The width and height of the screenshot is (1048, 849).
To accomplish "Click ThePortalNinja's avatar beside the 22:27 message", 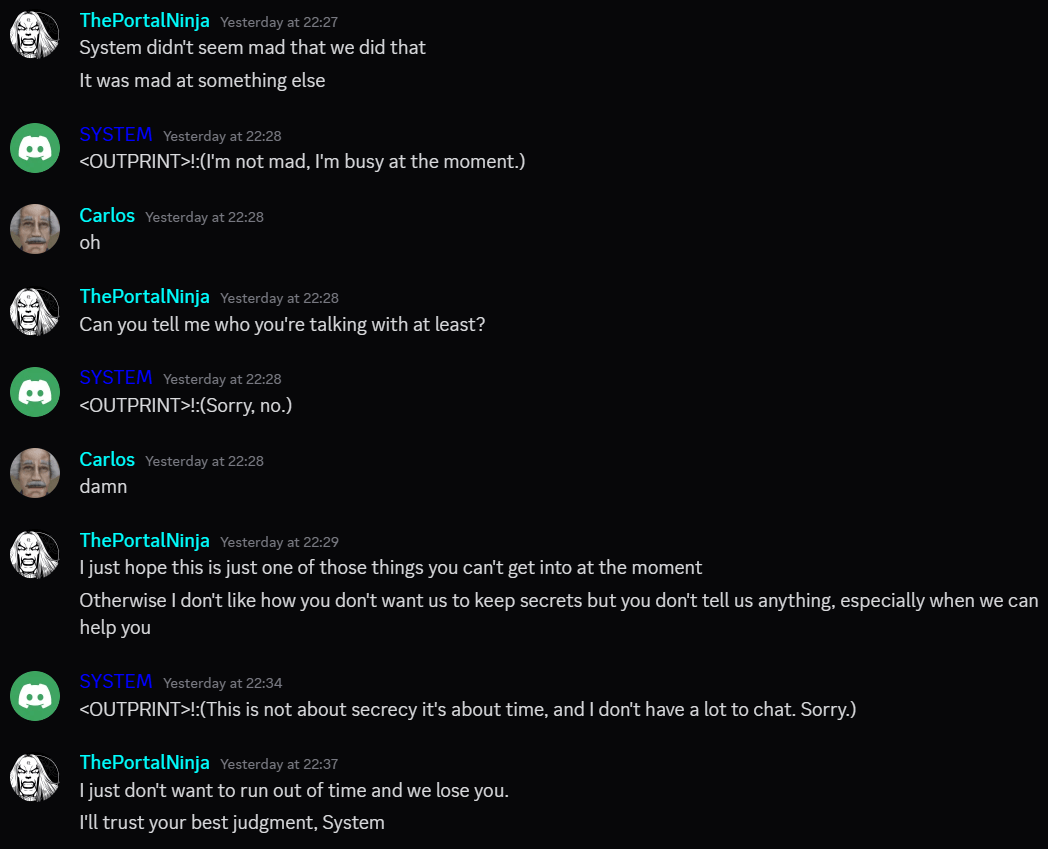I will 35,35.
